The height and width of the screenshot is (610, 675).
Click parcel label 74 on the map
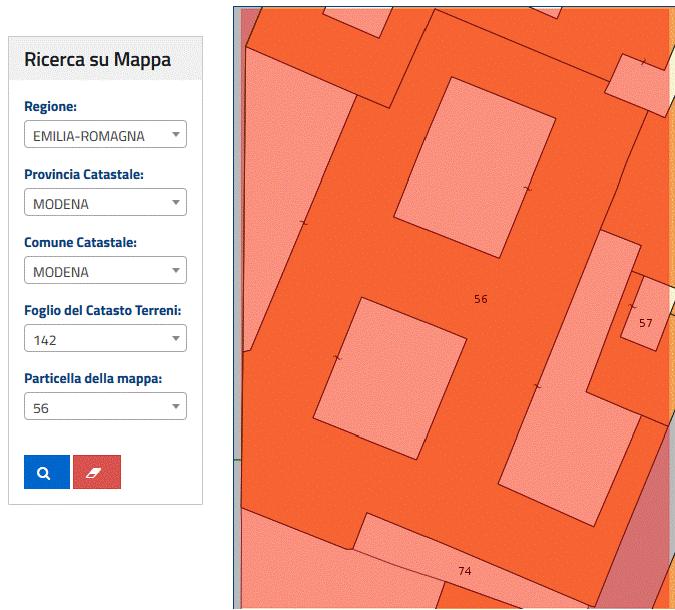pos(465,571)
